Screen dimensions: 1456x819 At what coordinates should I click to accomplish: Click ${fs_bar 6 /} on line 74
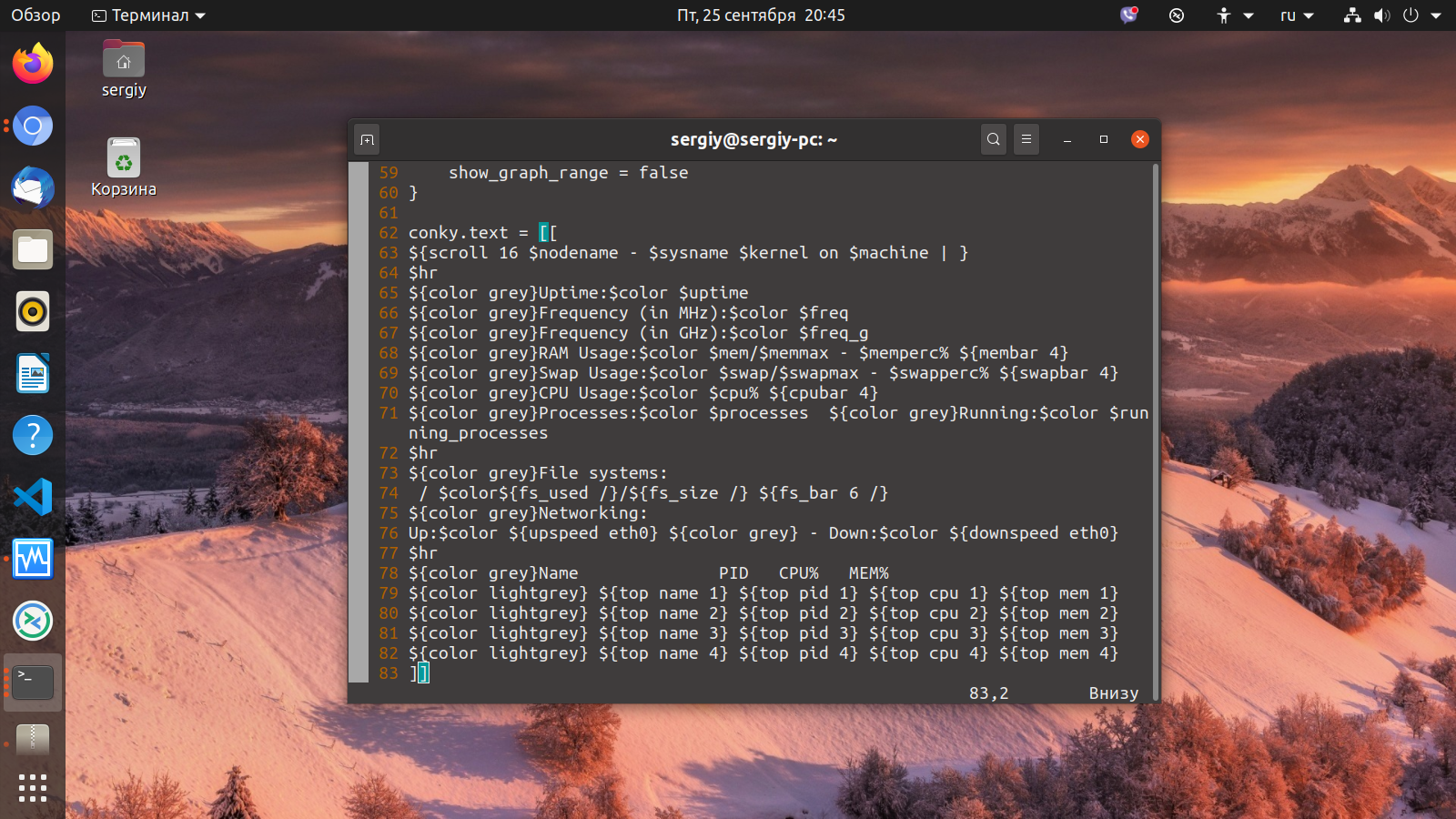[x=824, y=493]
